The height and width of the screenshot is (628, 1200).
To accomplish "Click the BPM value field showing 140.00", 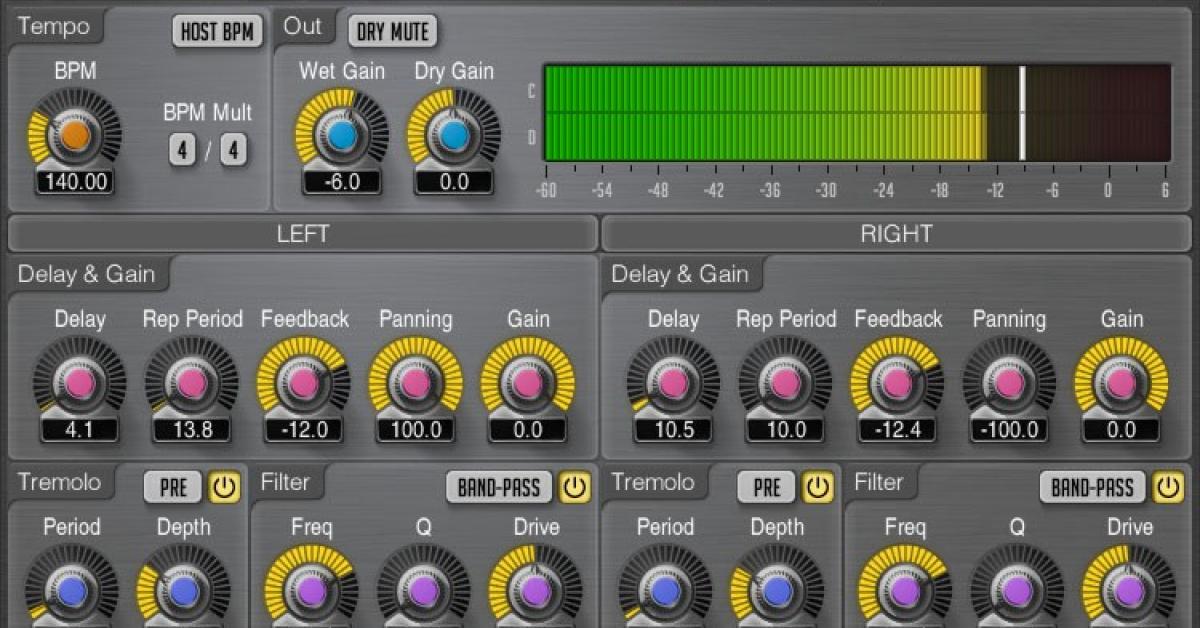I will click(x=75, y=182).
